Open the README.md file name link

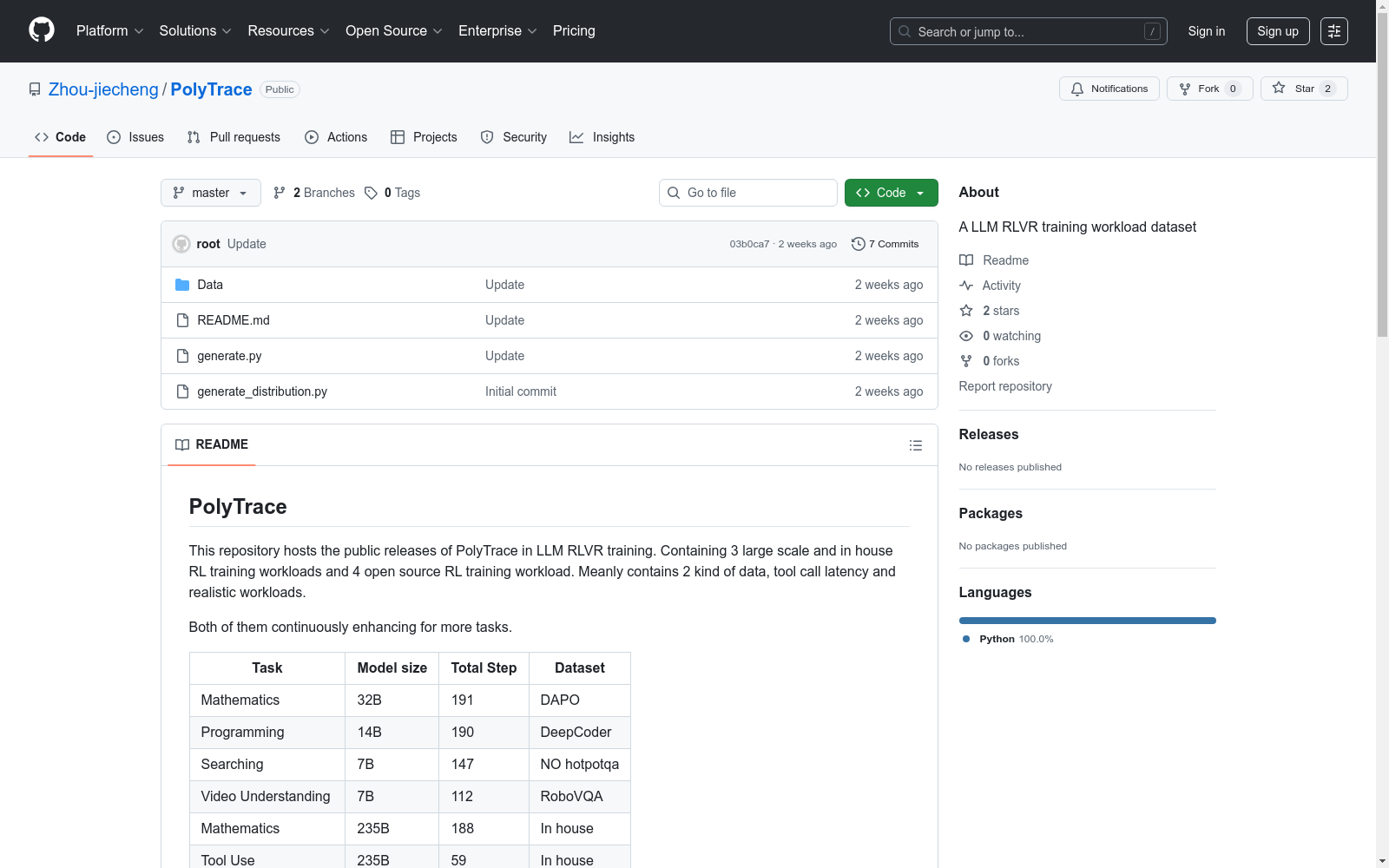tap(234, 320)
